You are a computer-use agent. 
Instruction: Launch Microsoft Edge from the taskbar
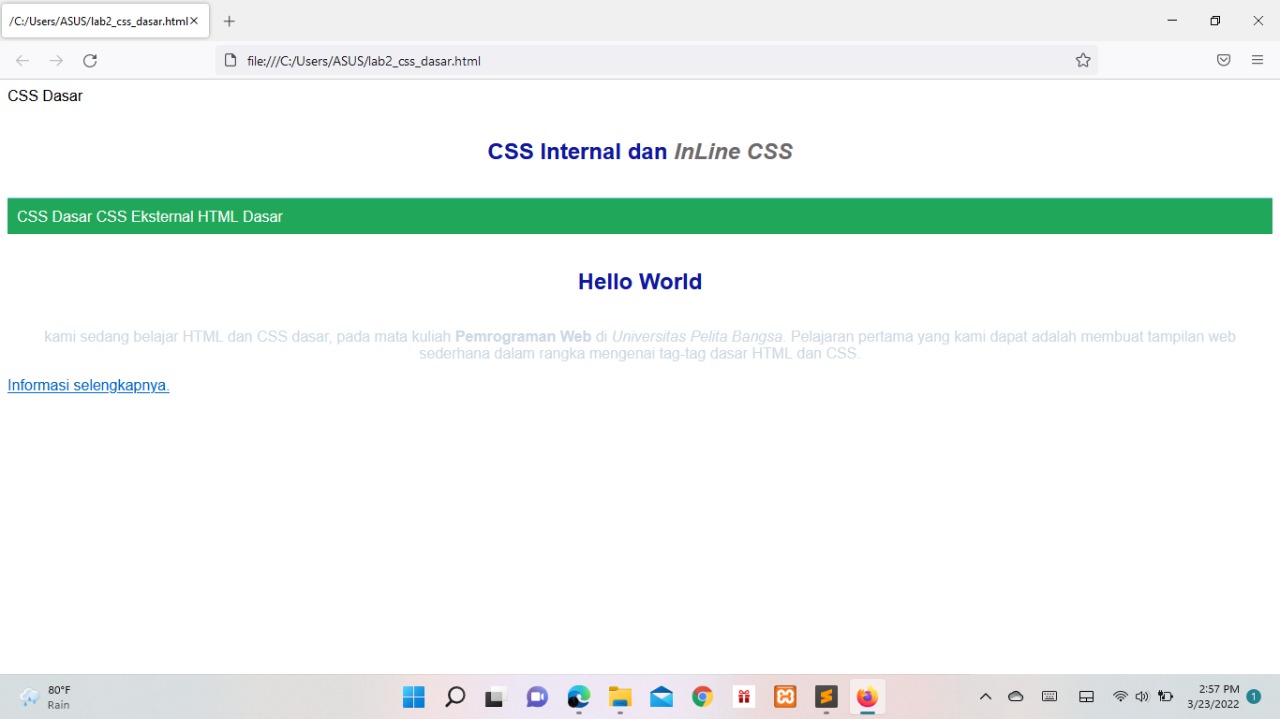[x=579, y=697]
